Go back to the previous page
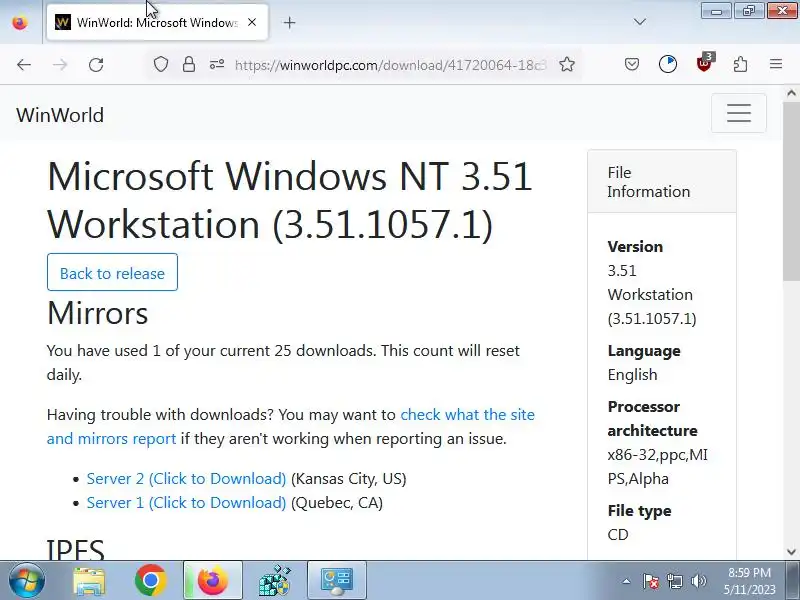The width and height of the screenshot is (800, 600). [24, 65]
